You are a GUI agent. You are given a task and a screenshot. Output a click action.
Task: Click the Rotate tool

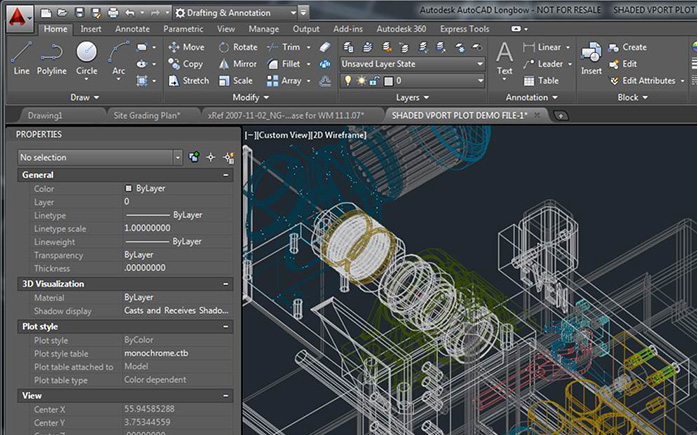(238, 47)
